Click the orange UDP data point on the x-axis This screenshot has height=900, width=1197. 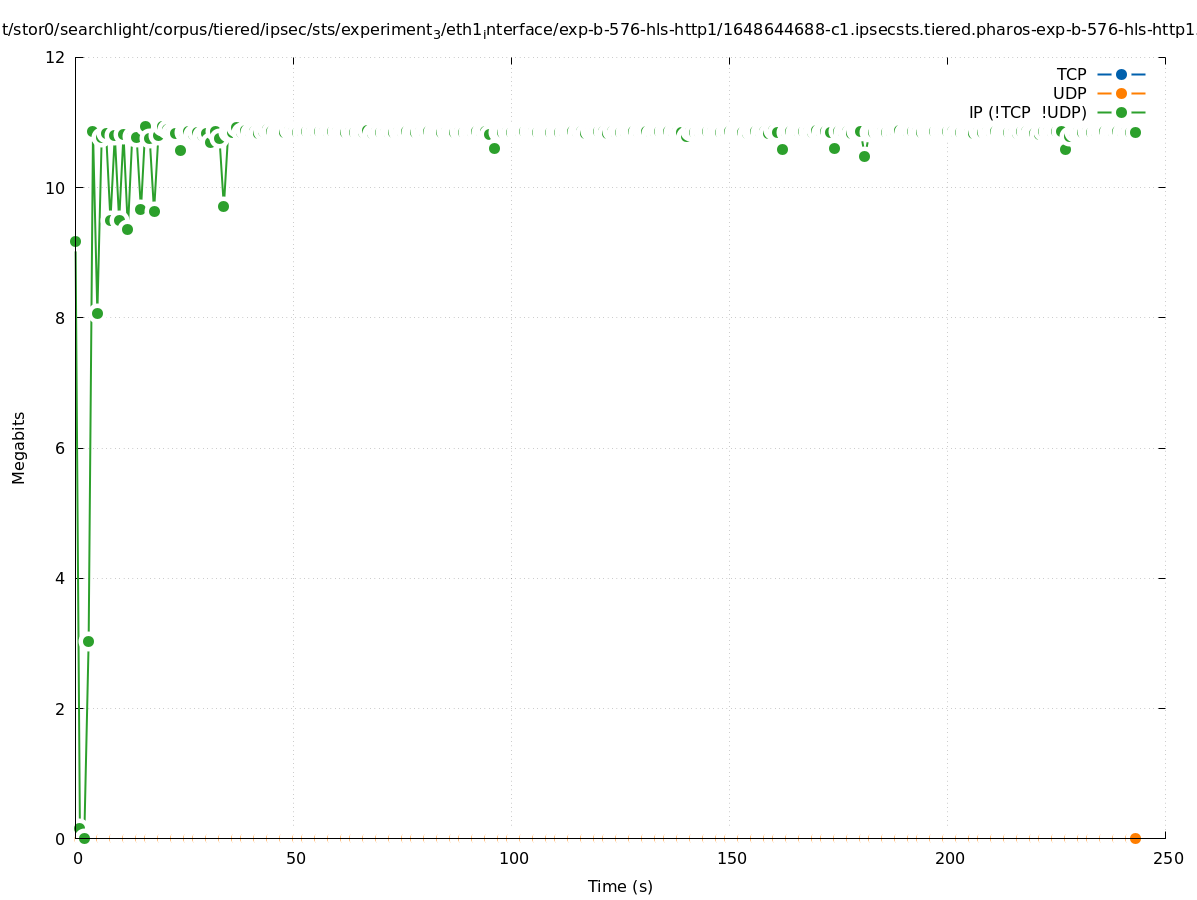1135,838
